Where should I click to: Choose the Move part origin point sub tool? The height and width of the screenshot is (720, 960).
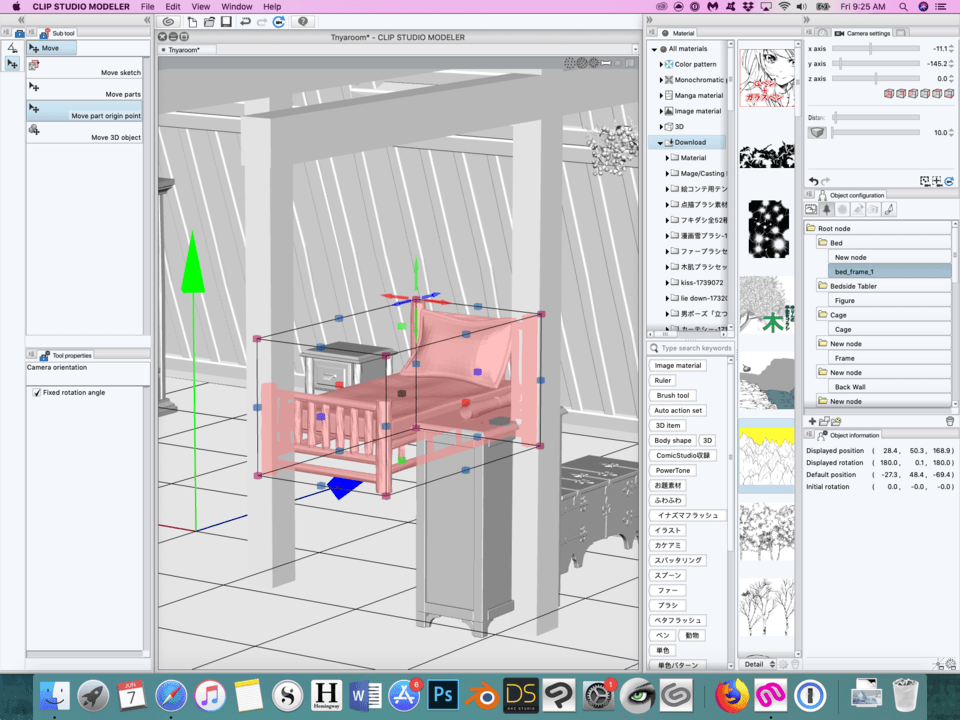point(84,111)
